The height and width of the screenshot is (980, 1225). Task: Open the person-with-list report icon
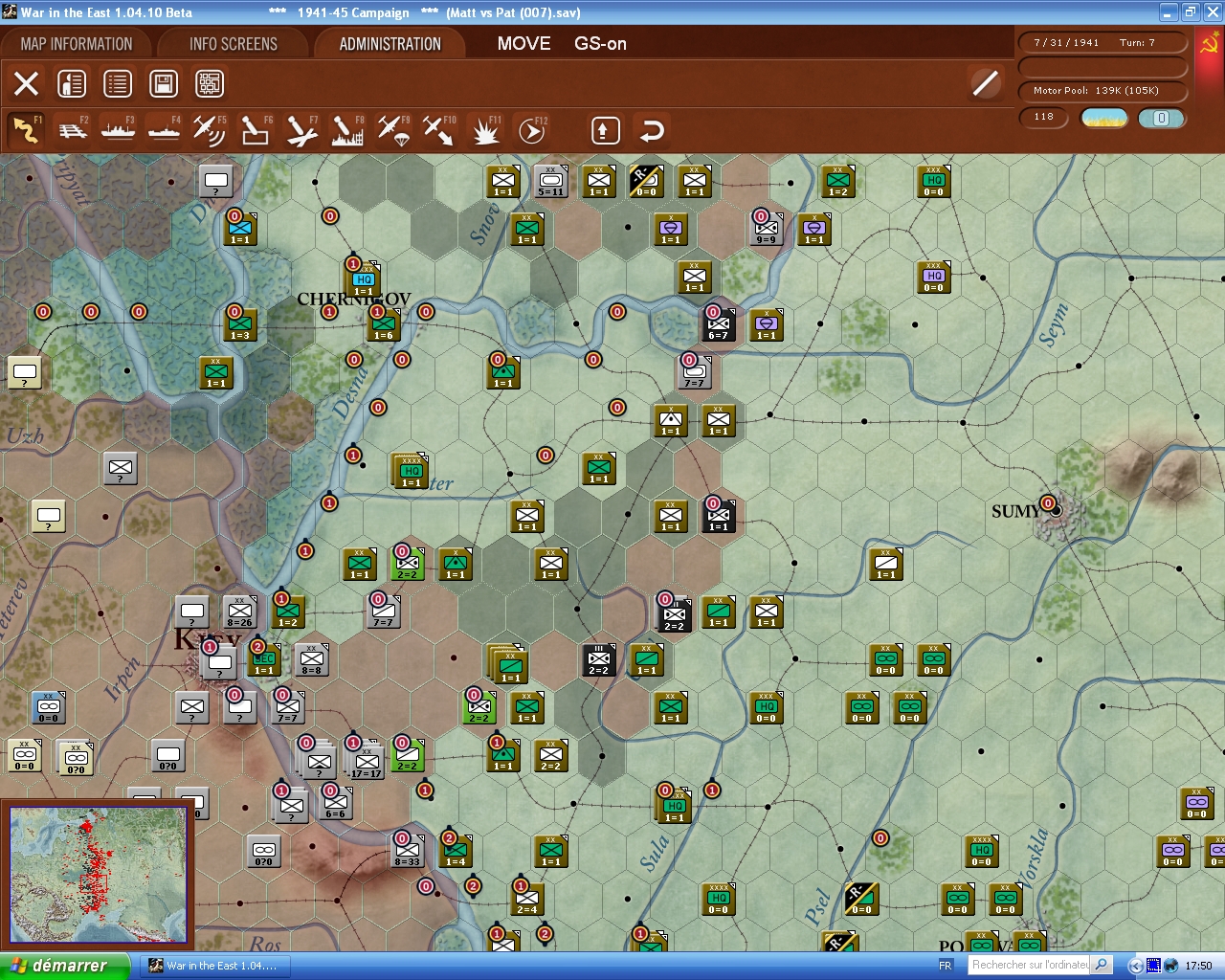[72, 83]
